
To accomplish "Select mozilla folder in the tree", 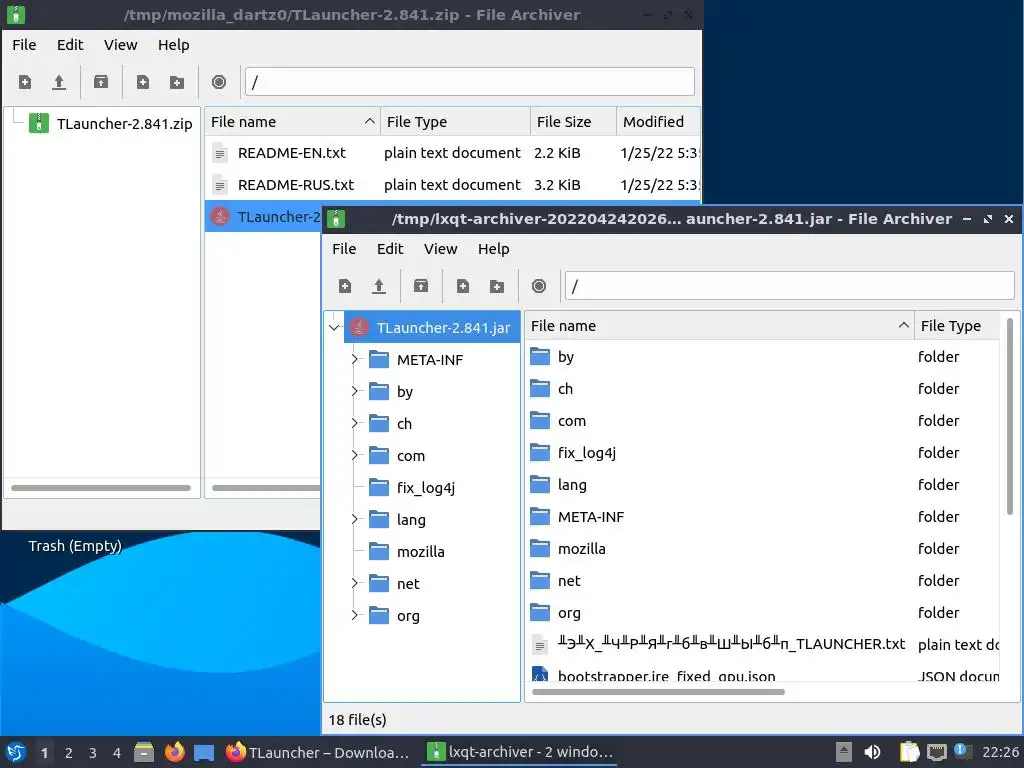I will coord(407,551).
